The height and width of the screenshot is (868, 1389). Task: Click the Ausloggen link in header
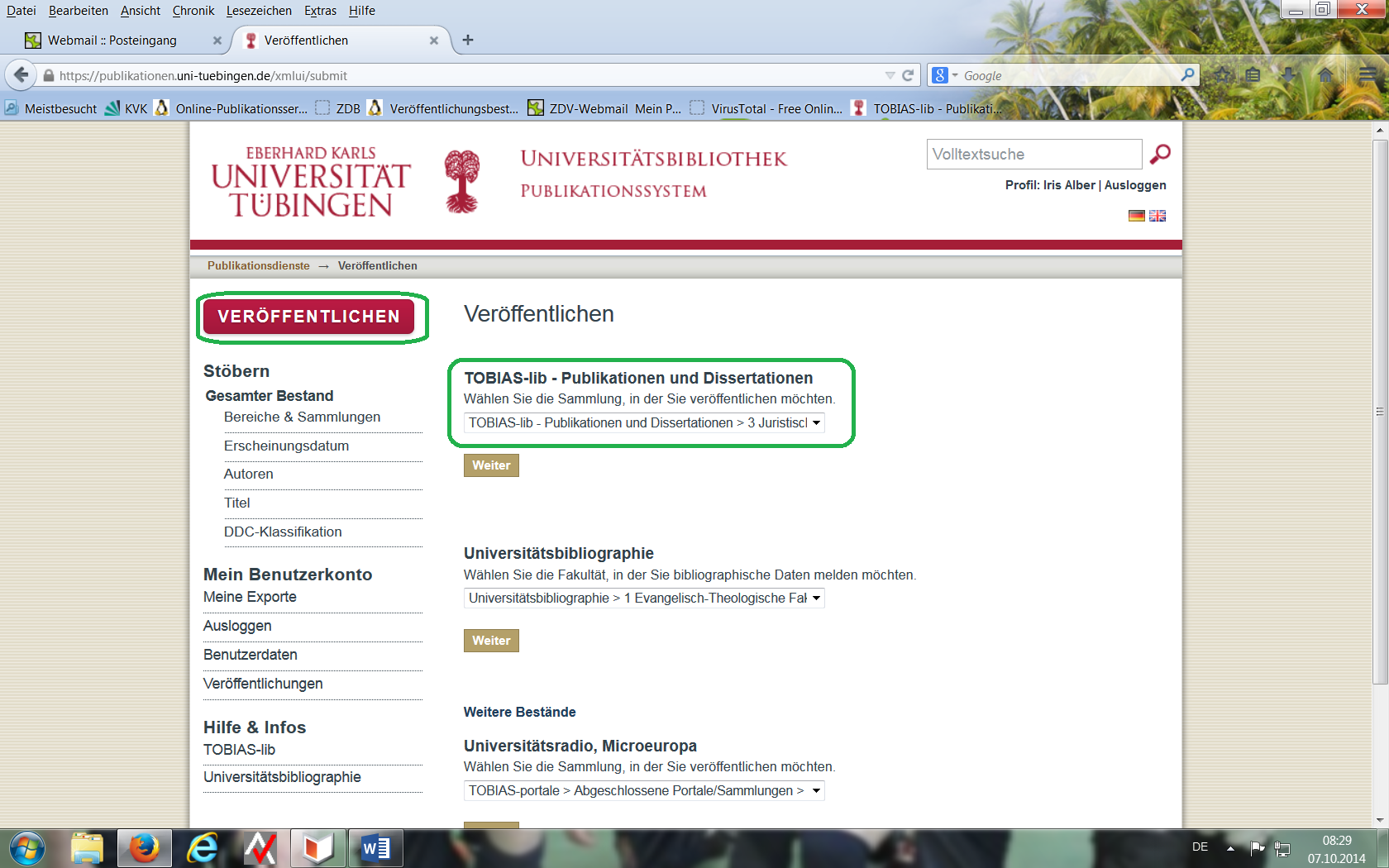click(1135, 185)
